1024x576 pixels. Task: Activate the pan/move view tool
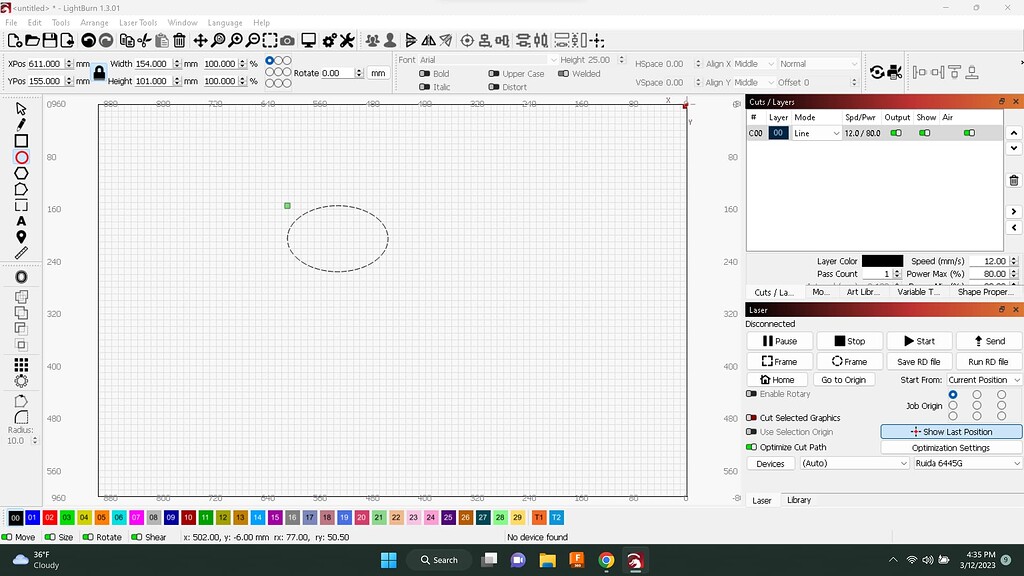(x=200, y=40)
